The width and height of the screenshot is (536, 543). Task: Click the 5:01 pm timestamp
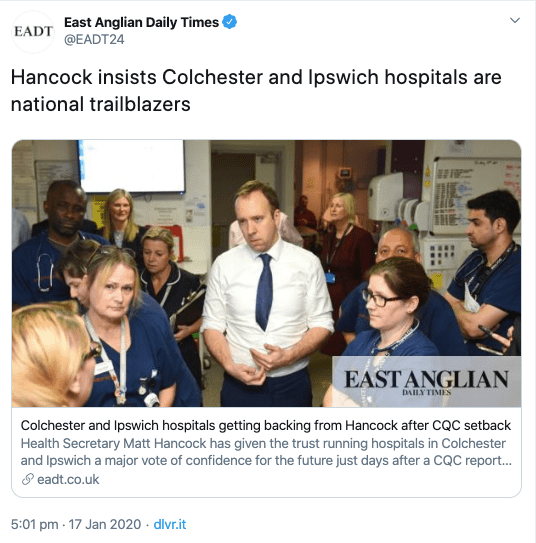(x=34, y=524)
